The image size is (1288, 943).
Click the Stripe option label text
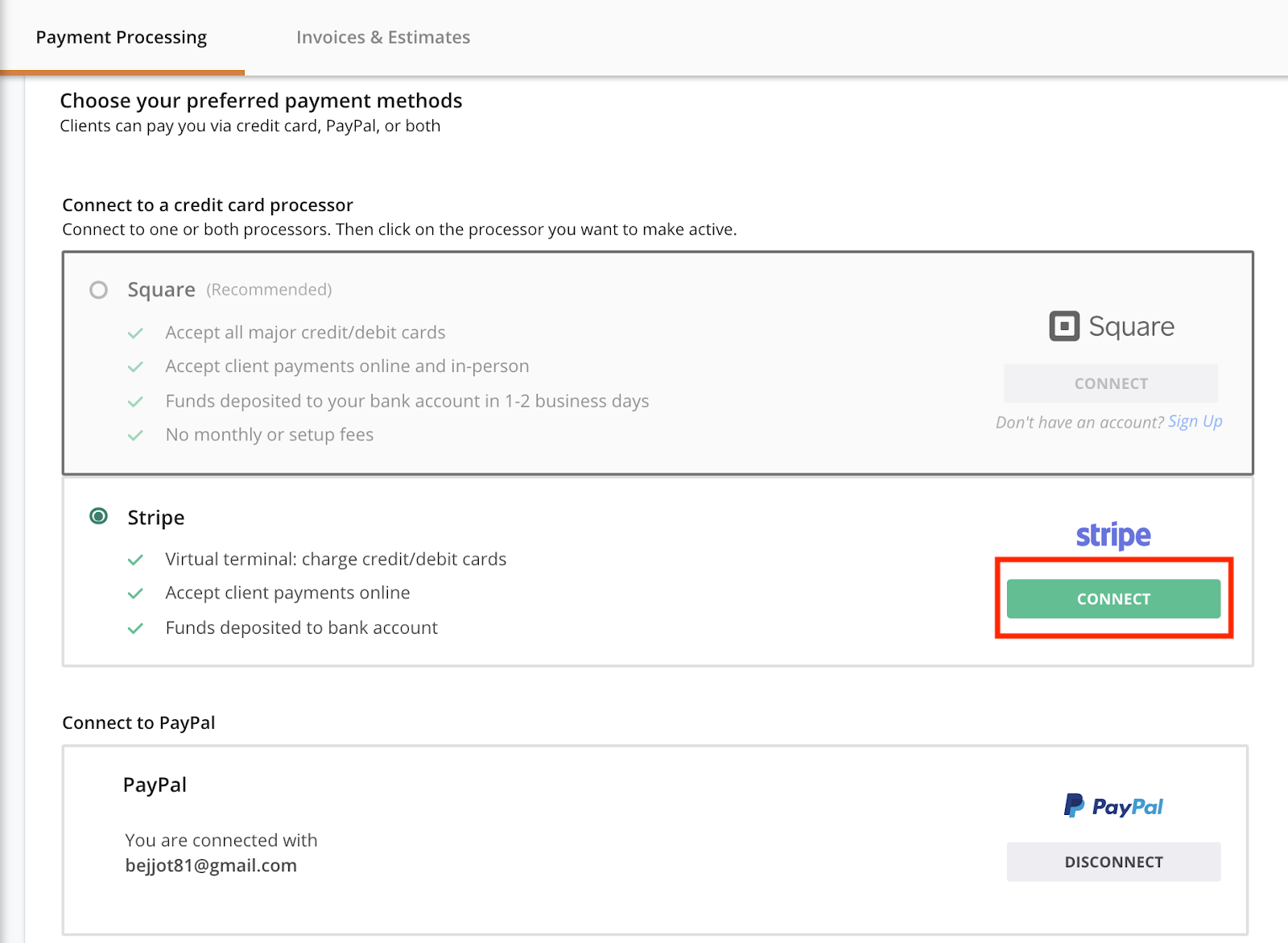pos(156,518)
